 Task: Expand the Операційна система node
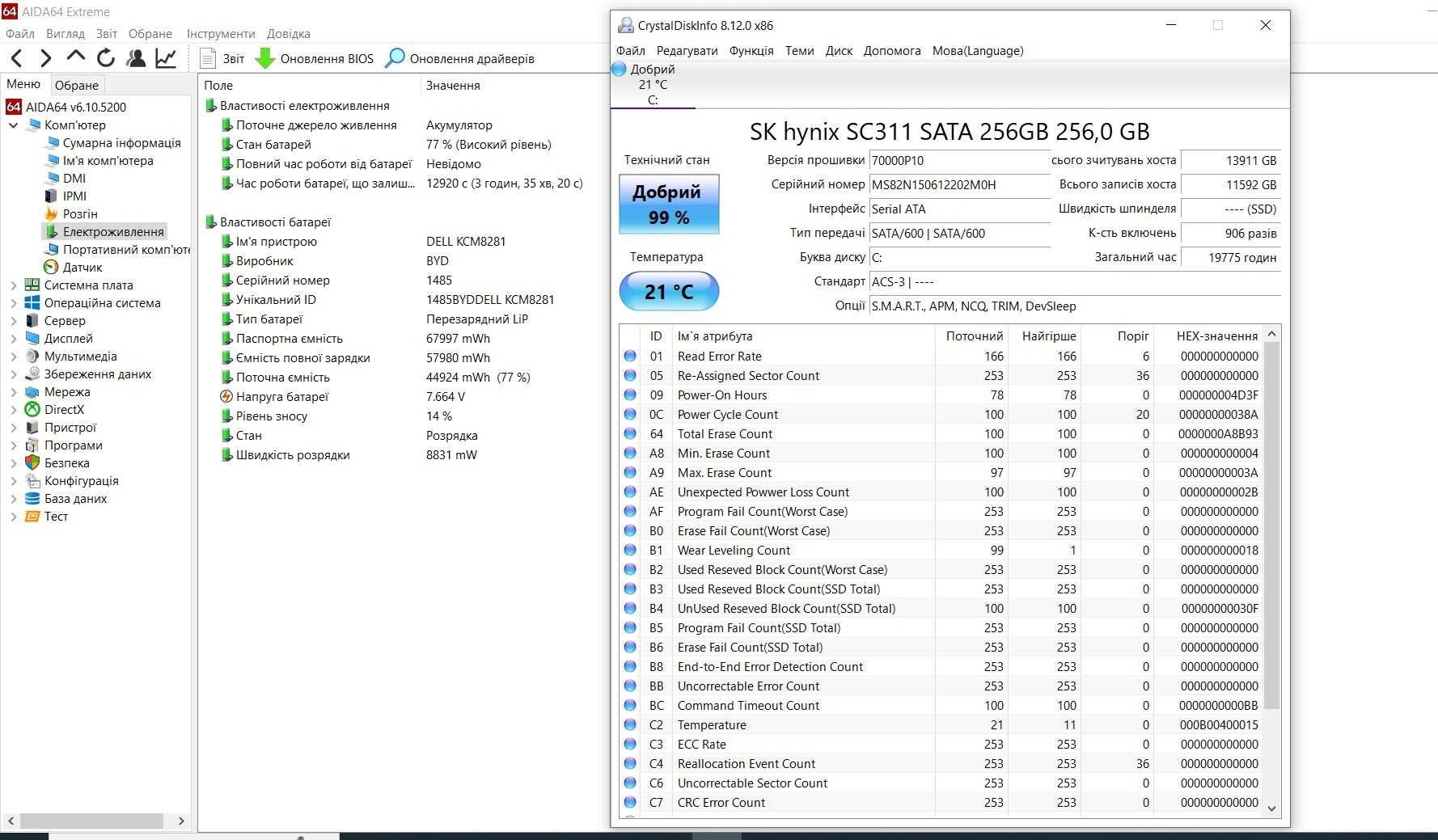(13, 303)
